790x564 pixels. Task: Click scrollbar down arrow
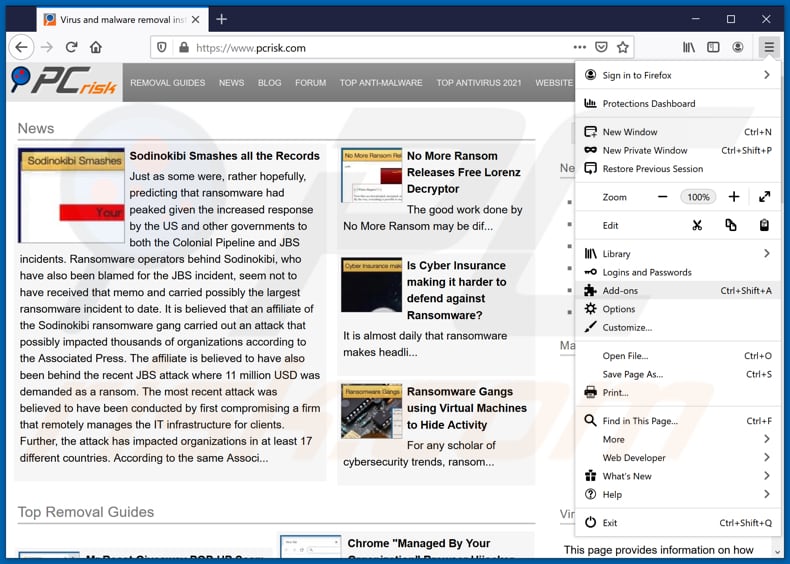pyautogui.click(x=777, y=551)
